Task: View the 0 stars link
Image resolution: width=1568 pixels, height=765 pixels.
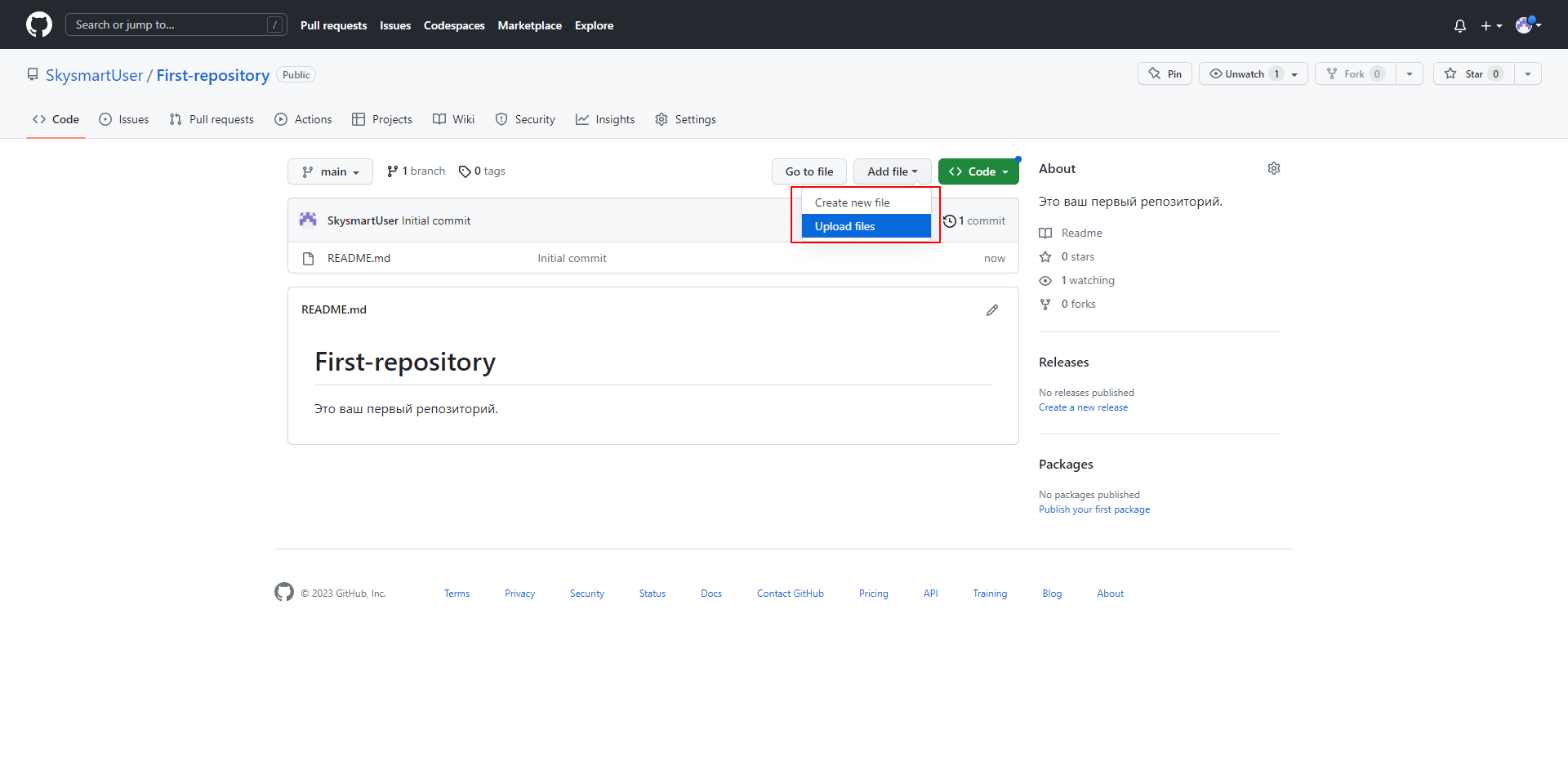Action: pos(1067,256)
